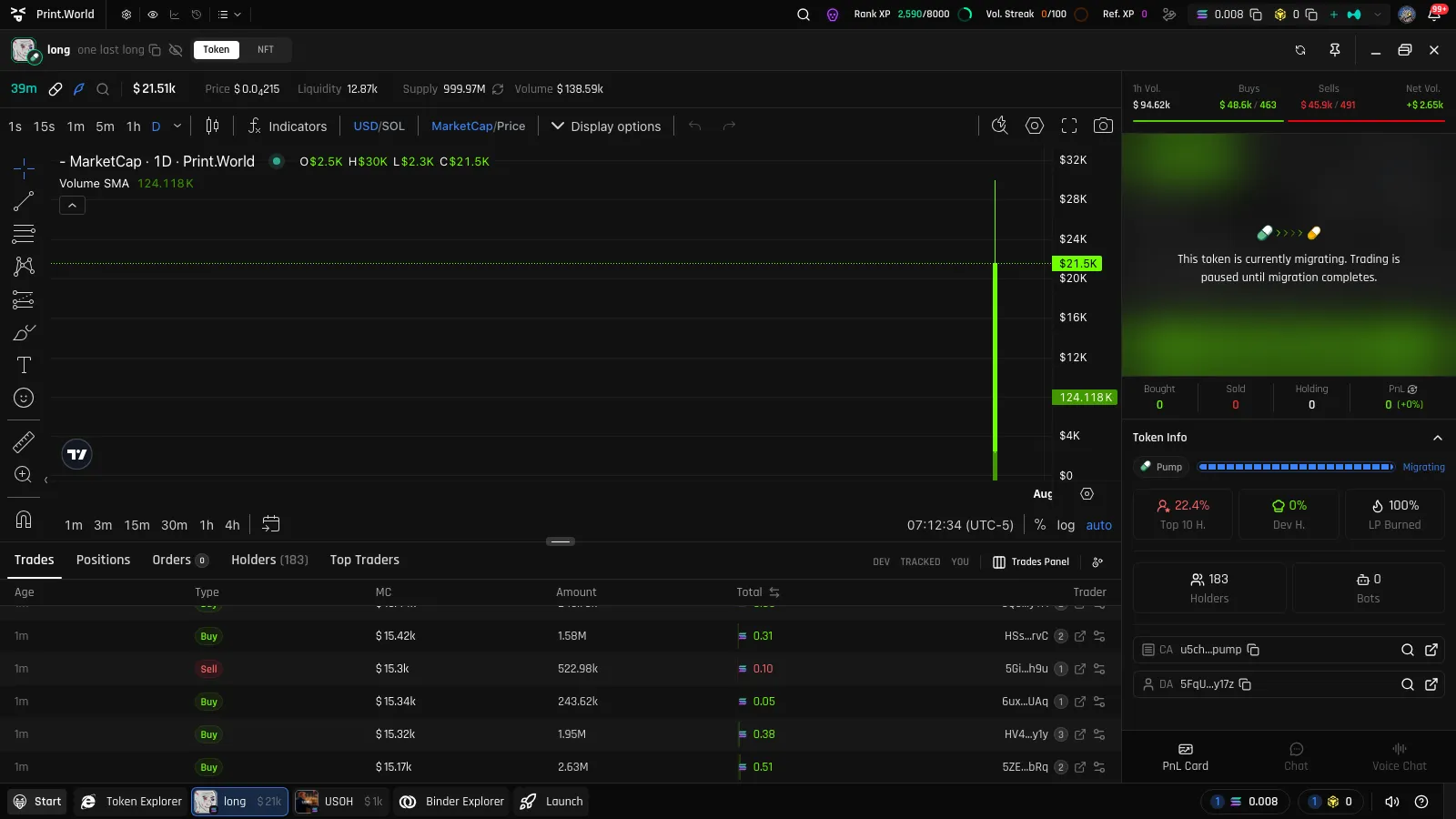The height and width of the screenshot is (819, 1456).
Task: Copy the token name 'one last long'
Action: coord(155,50)
